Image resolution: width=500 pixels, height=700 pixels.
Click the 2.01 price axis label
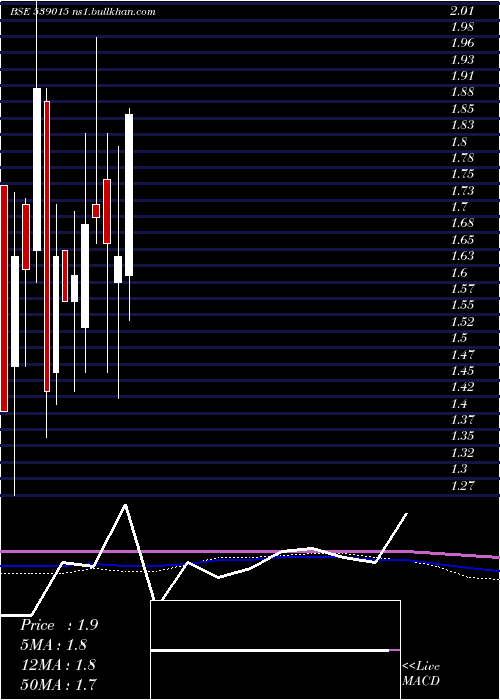[x=462, y=11]
